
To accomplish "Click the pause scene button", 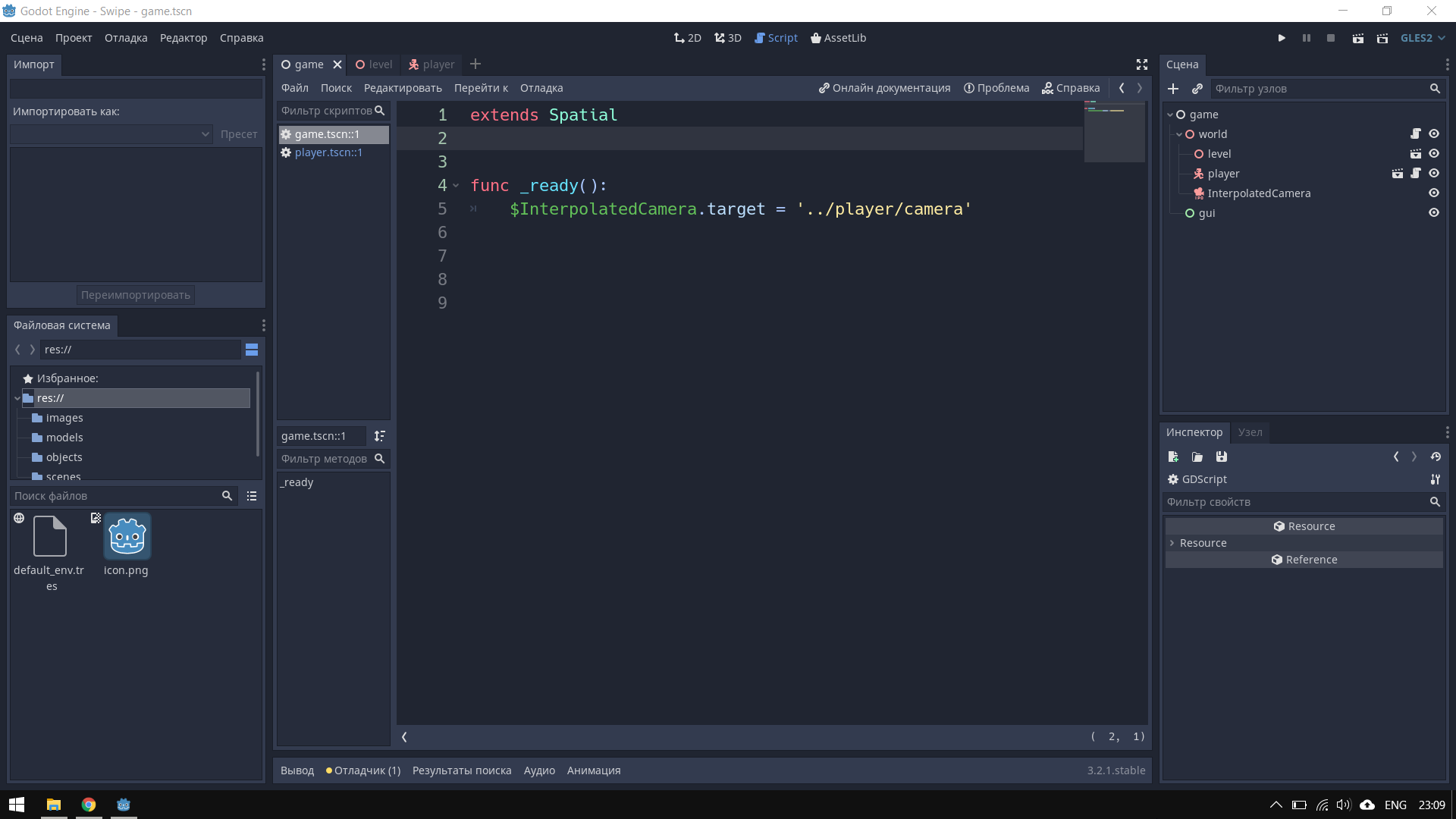I will [1306, 38].
